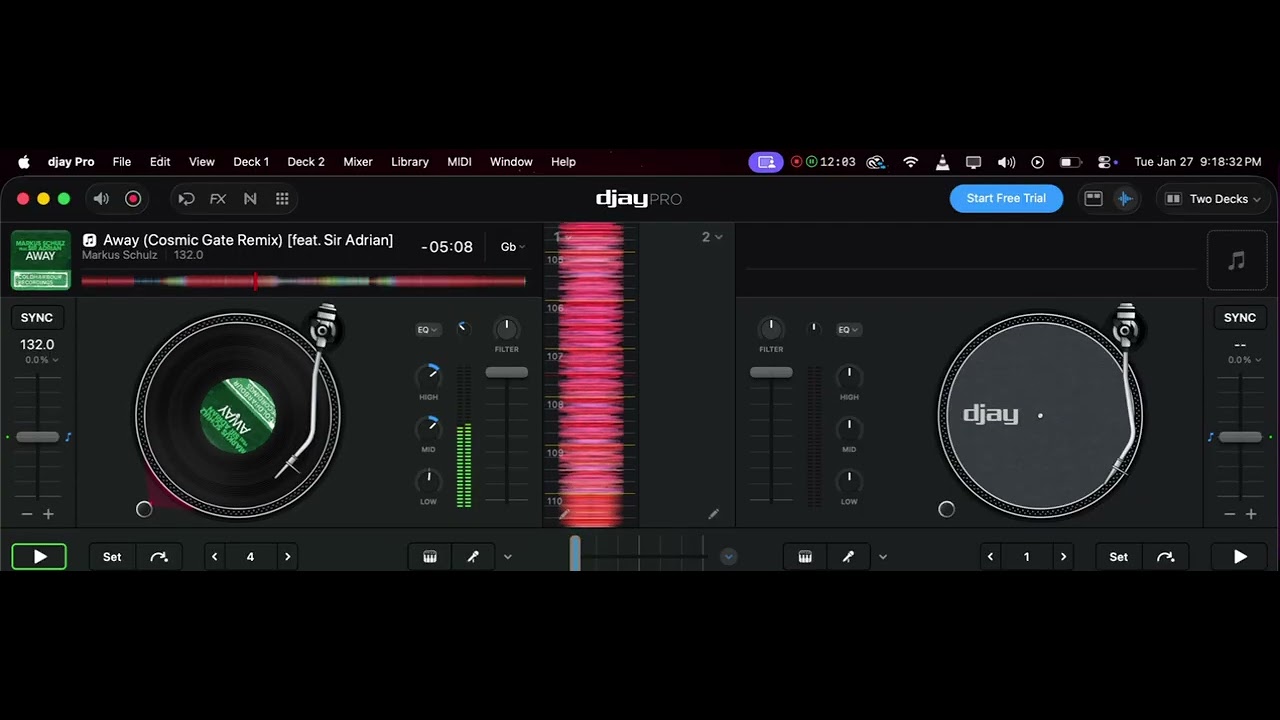The width and height of the screenshot is (1280, 720).
Task: Click the crossfader handle
Action: tap(575, 553)
